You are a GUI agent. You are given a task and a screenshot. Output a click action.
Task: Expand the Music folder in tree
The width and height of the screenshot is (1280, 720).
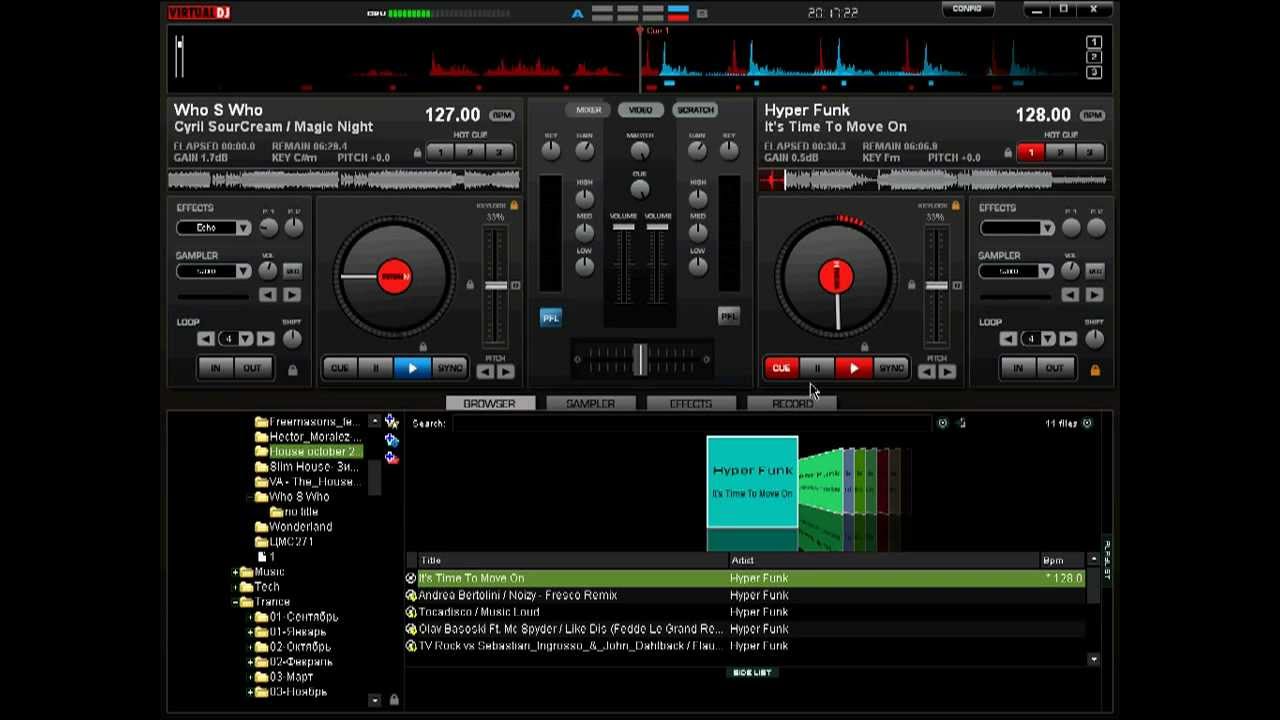pos(236,572)
